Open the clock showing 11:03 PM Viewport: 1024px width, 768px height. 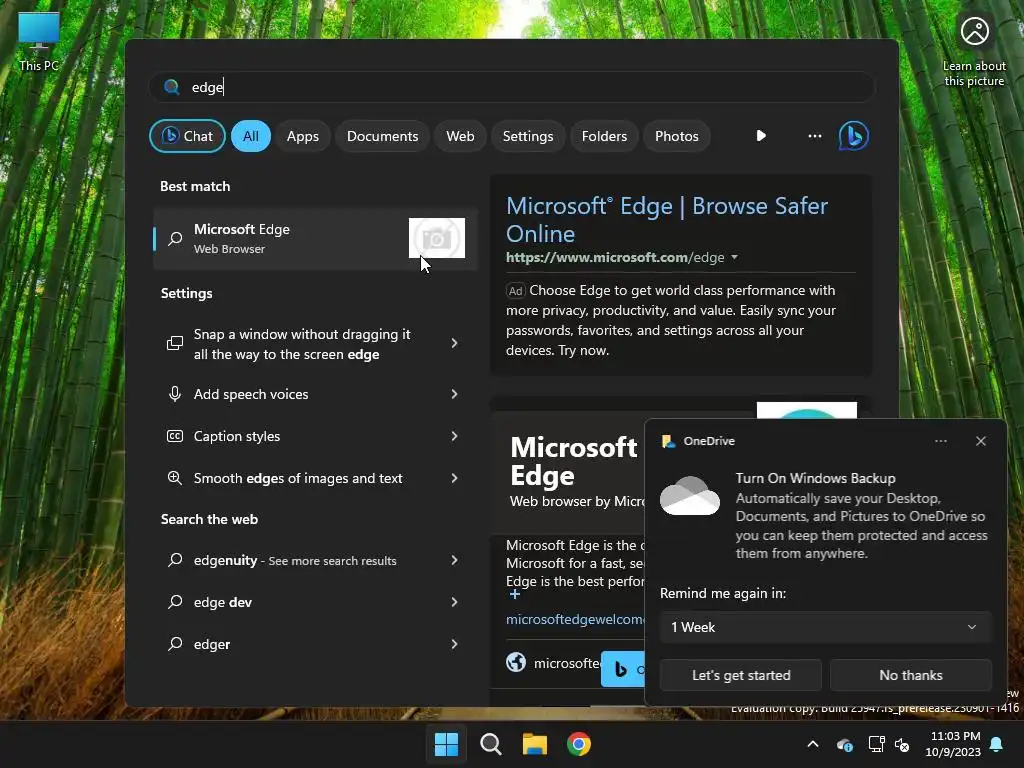point(953,744)
